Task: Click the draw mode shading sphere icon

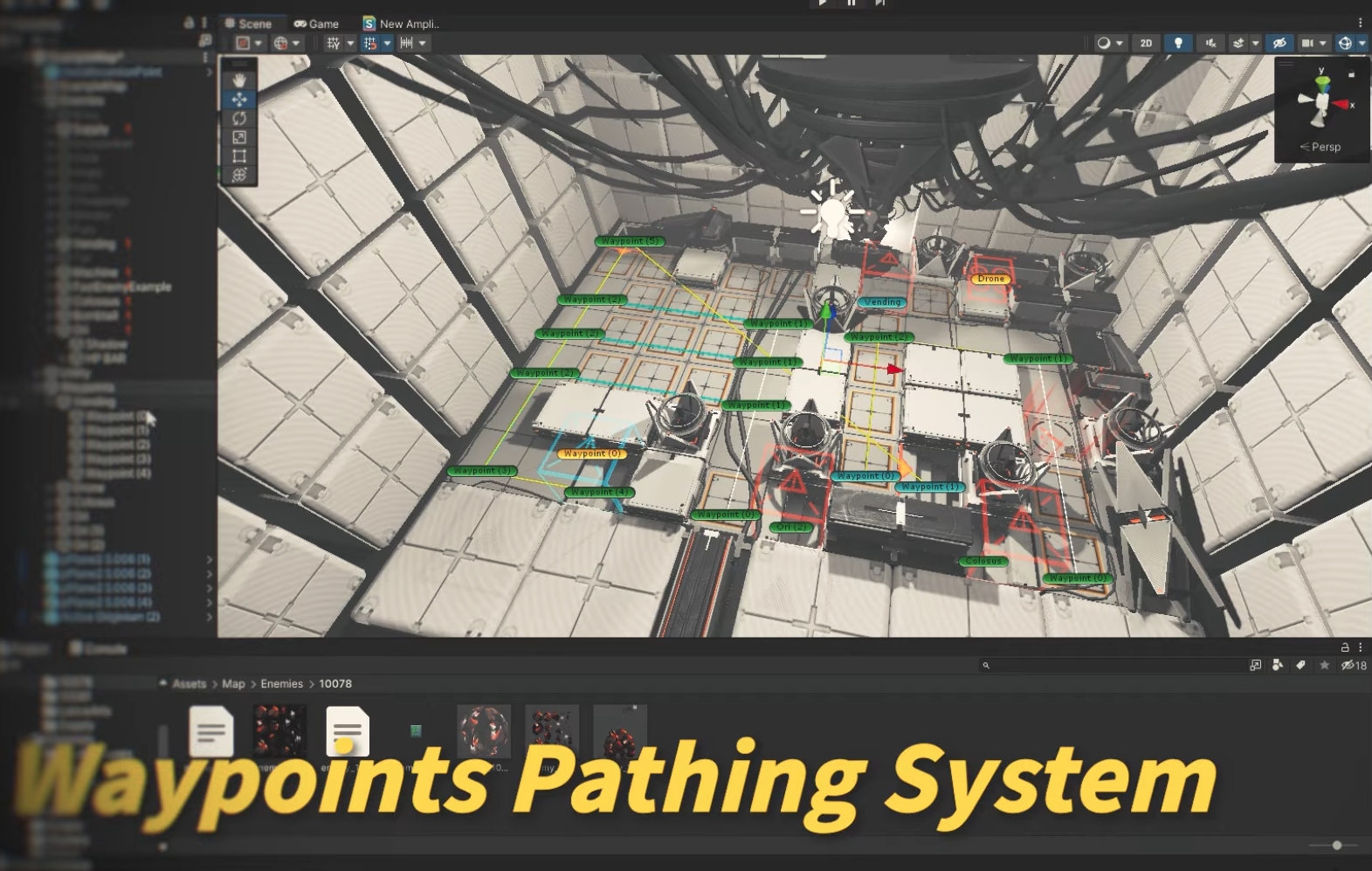Action: tap(1104, 43)
